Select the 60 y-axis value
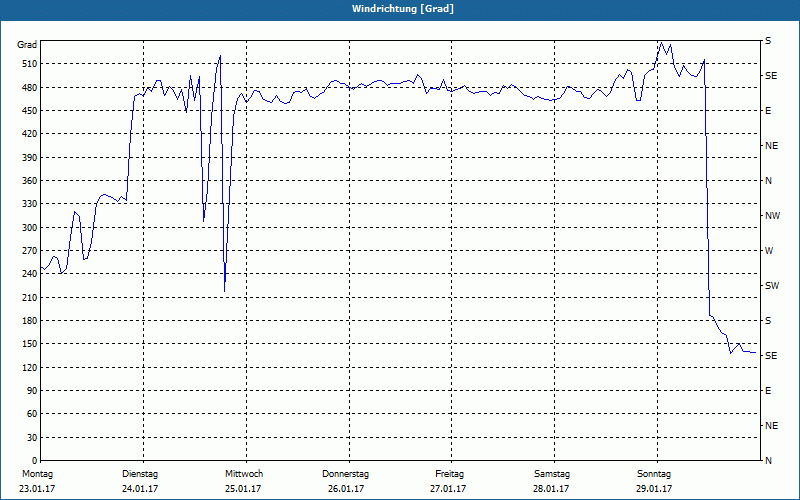 (x=32, y=414)
